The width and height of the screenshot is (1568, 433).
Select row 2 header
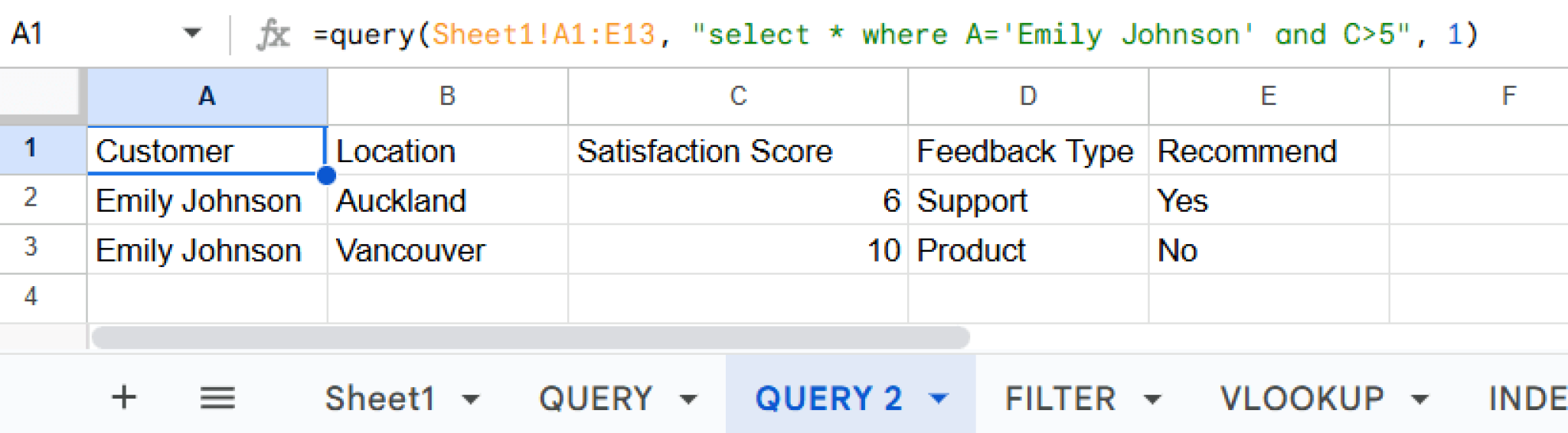(x=31, y=199)
